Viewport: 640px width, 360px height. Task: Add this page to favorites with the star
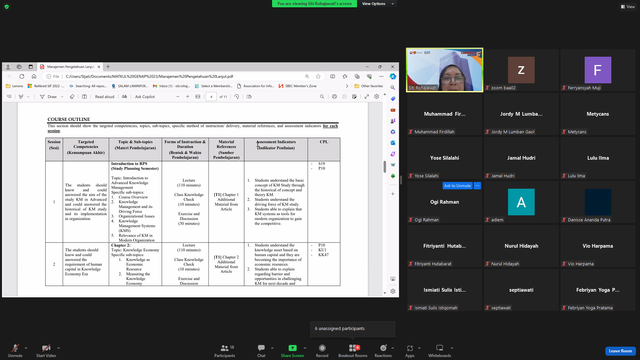click(x=318, y=76)
